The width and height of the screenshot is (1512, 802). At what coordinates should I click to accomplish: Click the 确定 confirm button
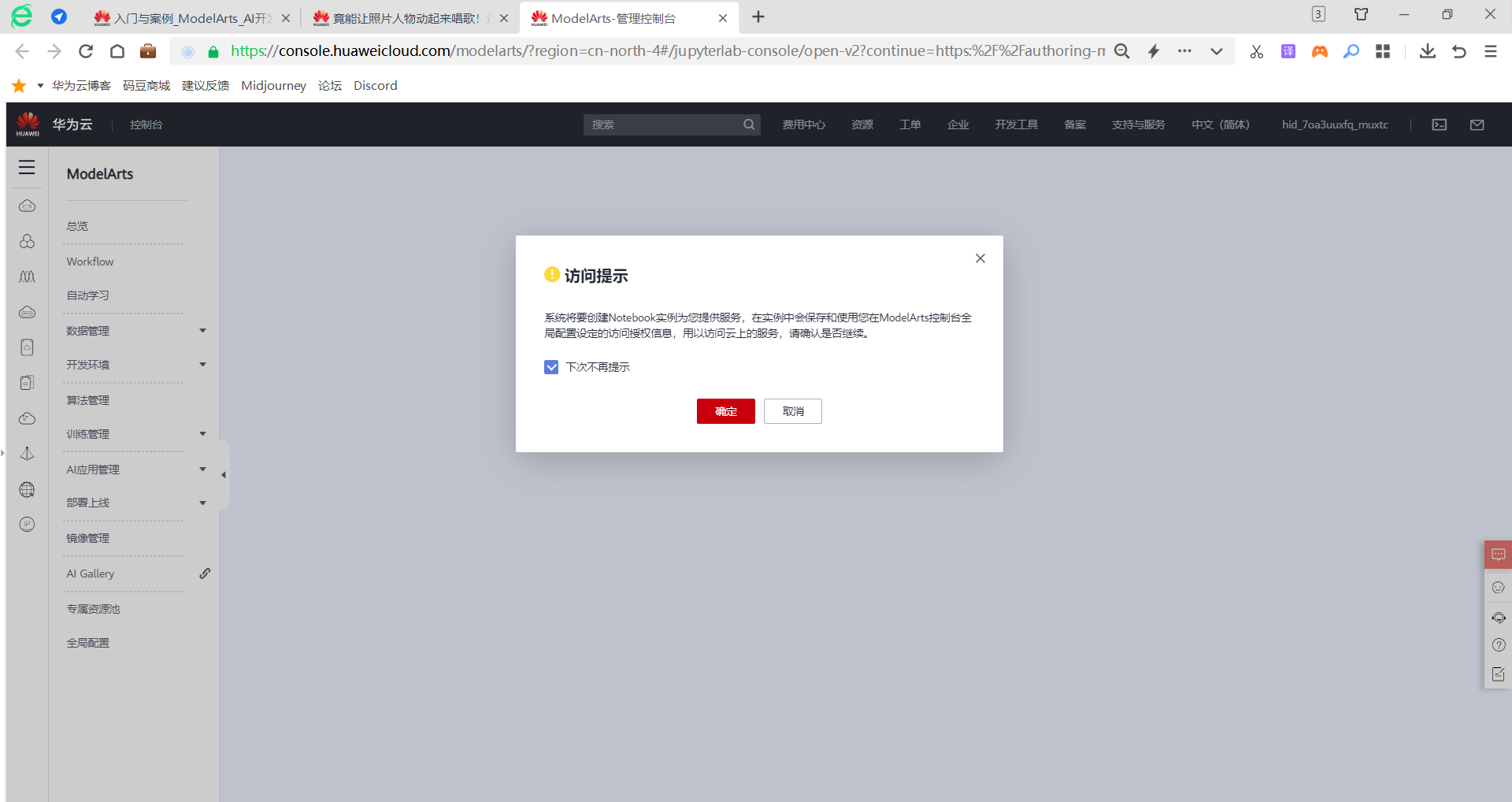click(x=726, y=411)
